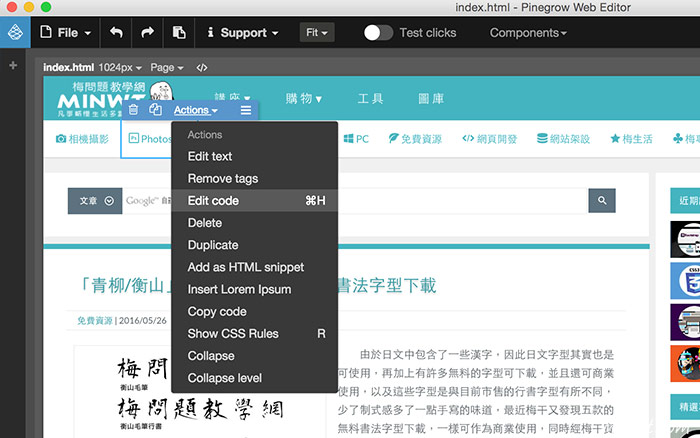Click the plus icon in left sidebar
This screenshot has width=700, height=438.
[13, 65]
